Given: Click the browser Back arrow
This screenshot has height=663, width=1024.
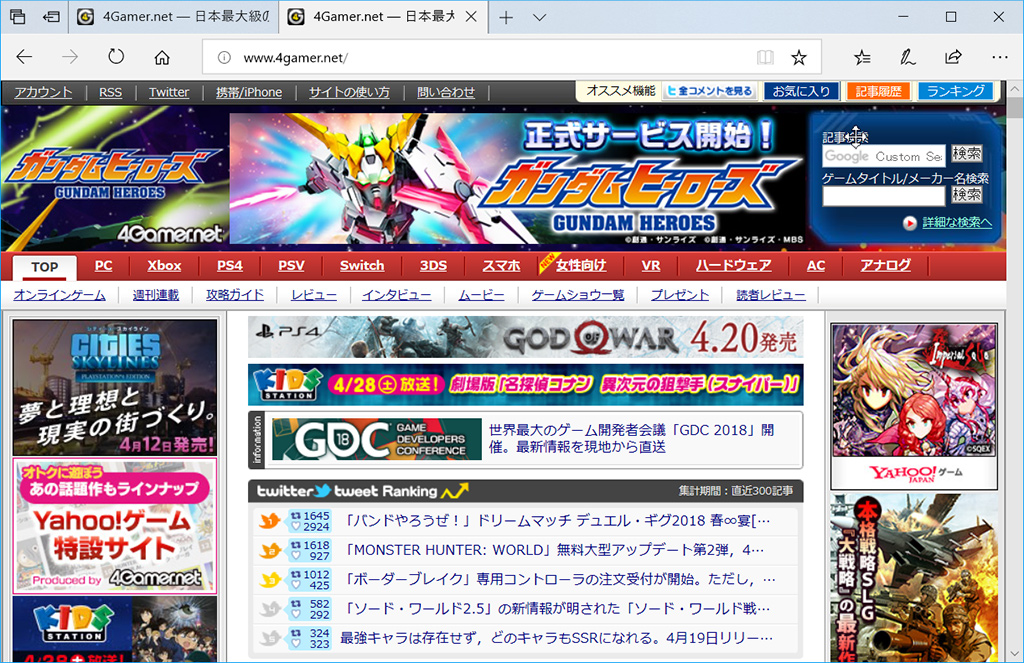Looking at the screenshot, I should [x=24, y=57].
